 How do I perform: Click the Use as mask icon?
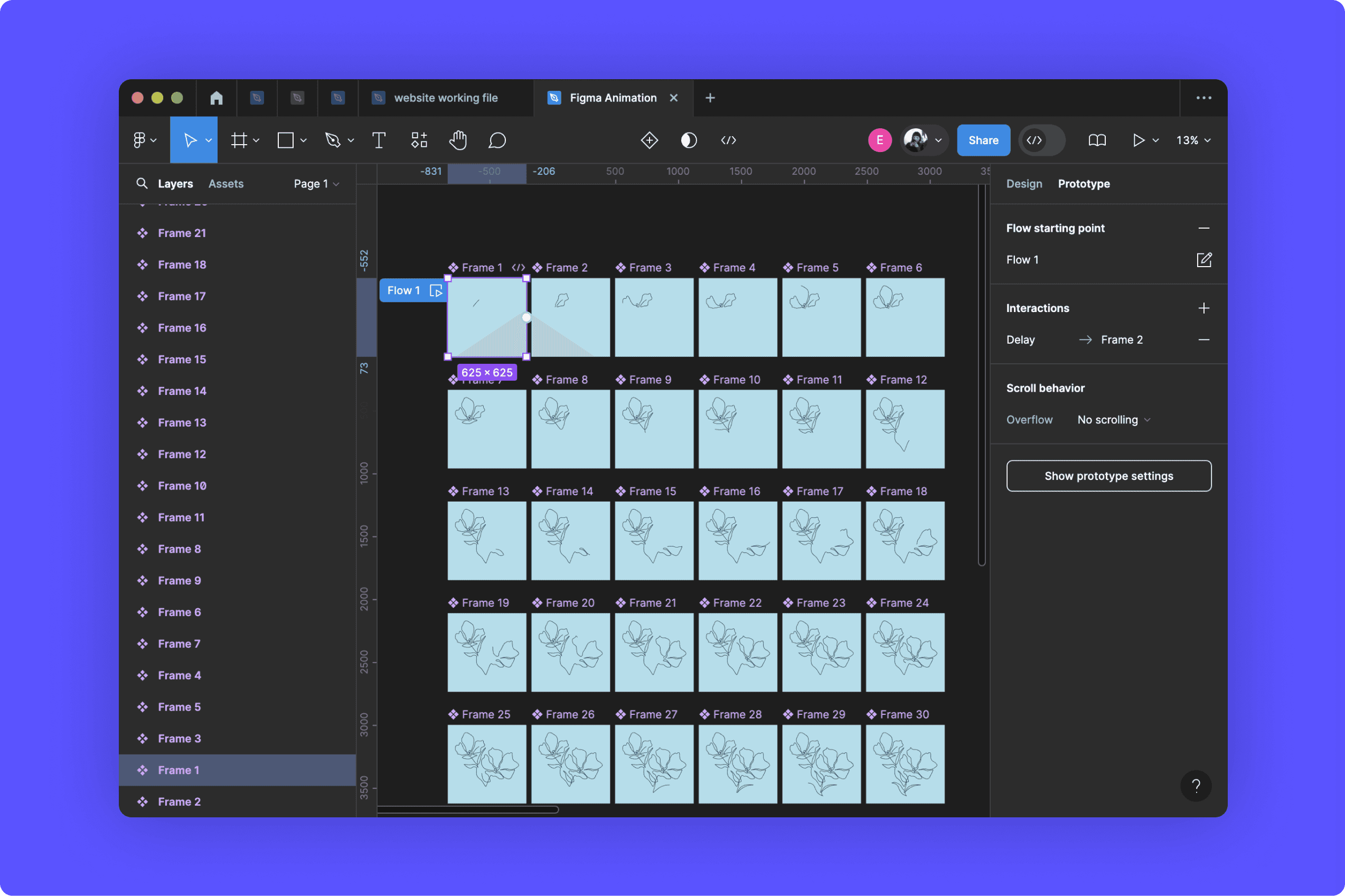point(689,140)
